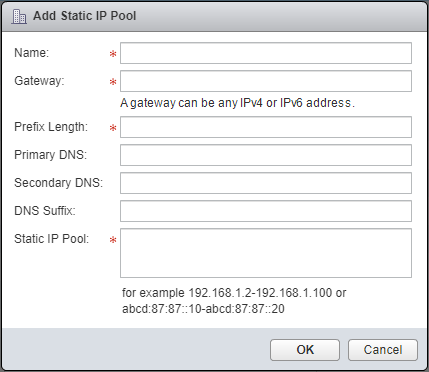Screen dimensions: 429x372
Task: Click the Name label
Action: click(x=32, y=53)
